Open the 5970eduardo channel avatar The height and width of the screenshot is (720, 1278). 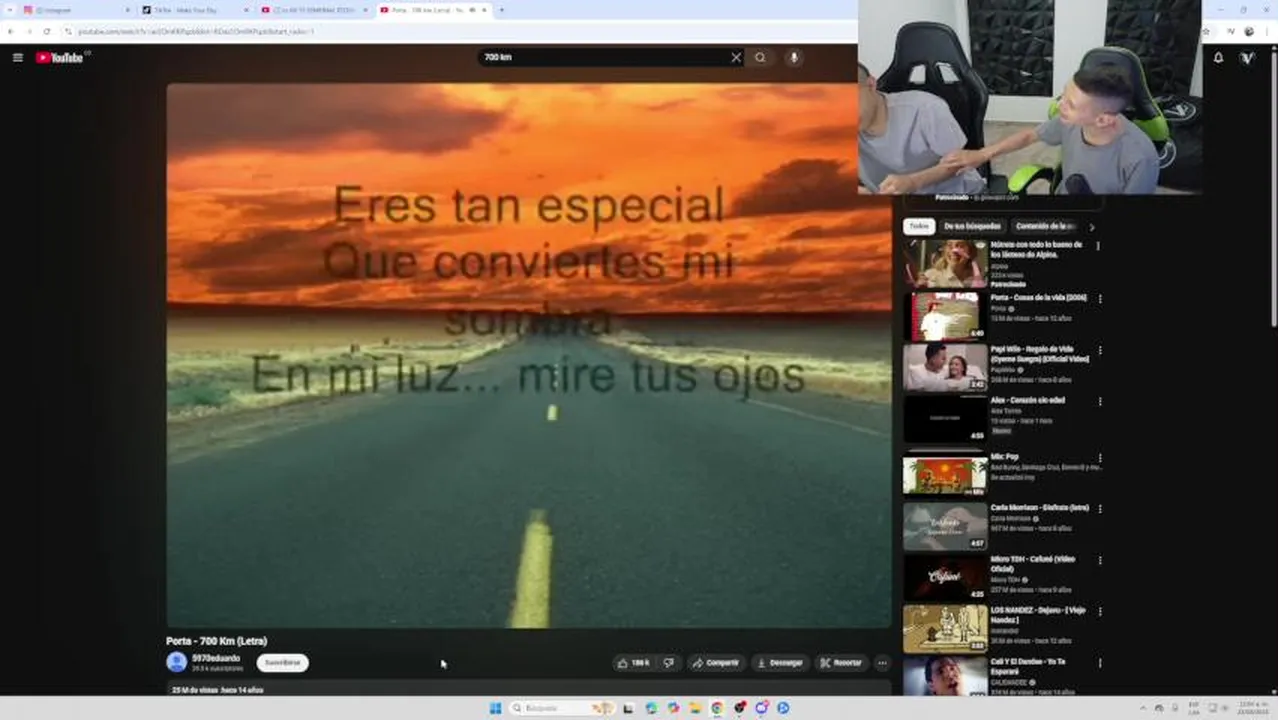pos(177,662)
